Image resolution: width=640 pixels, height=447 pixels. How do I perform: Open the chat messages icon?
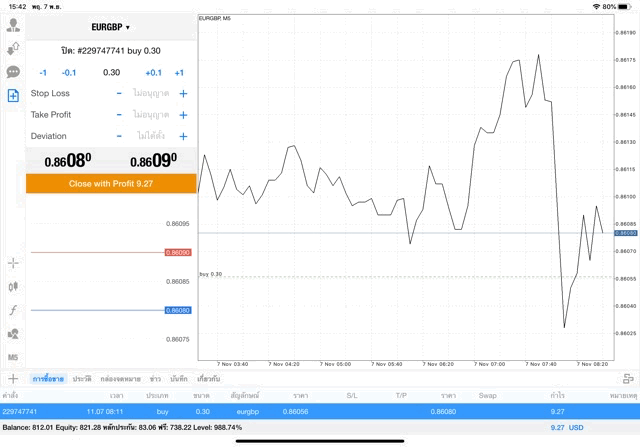coord(13,72)
